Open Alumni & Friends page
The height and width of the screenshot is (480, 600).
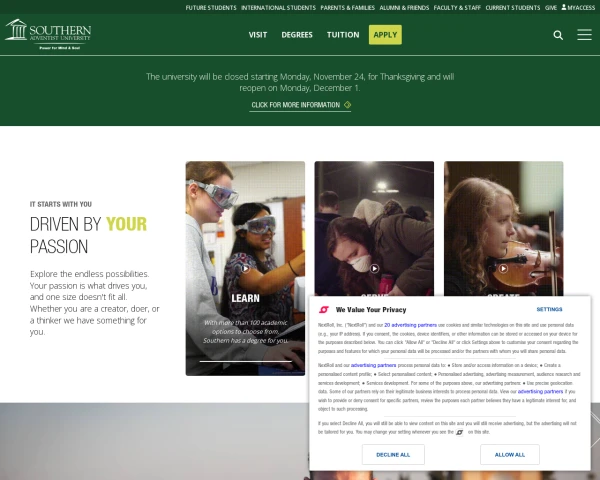(404, 8)
